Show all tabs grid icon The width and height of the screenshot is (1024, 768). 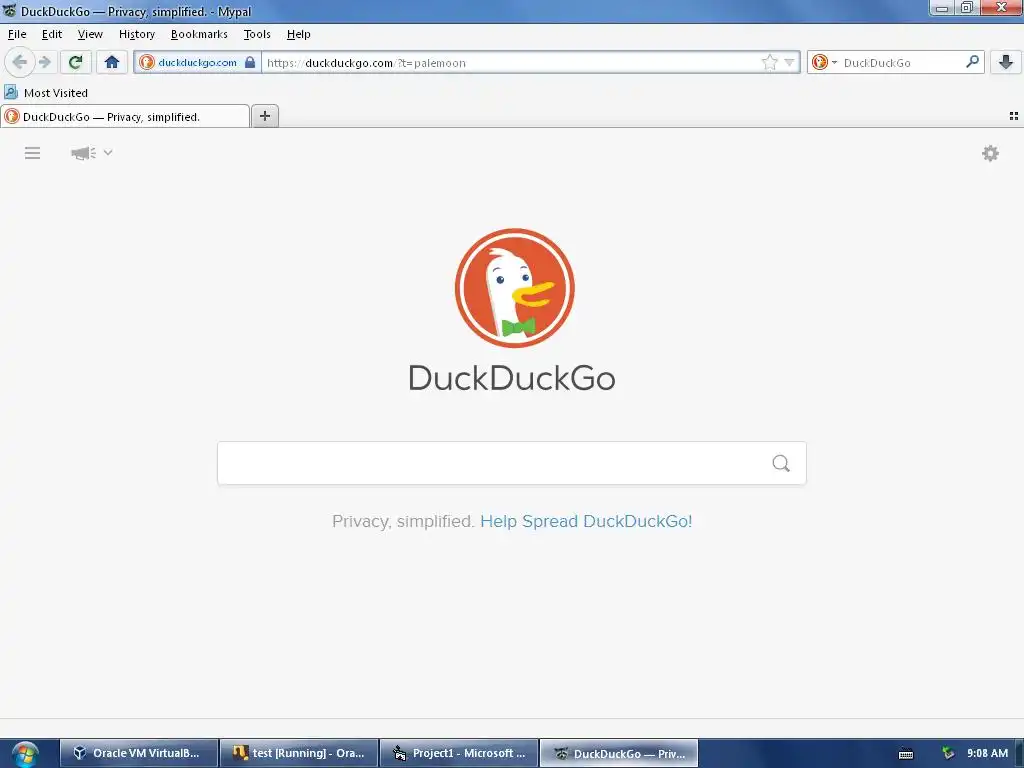tap(1014, 116)
